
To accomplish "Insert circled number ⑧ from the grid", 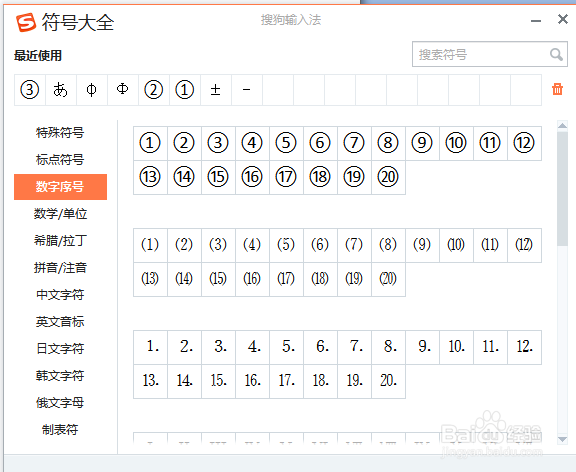I will (388, 143).
